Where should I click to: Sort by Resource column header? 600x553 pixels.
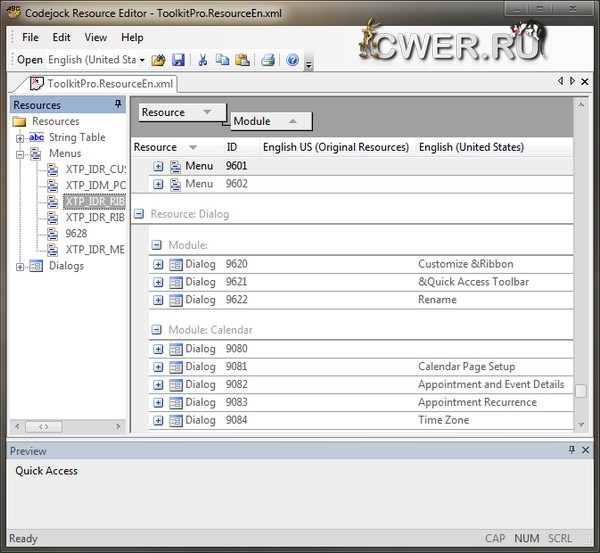click(x=177, y=147)
